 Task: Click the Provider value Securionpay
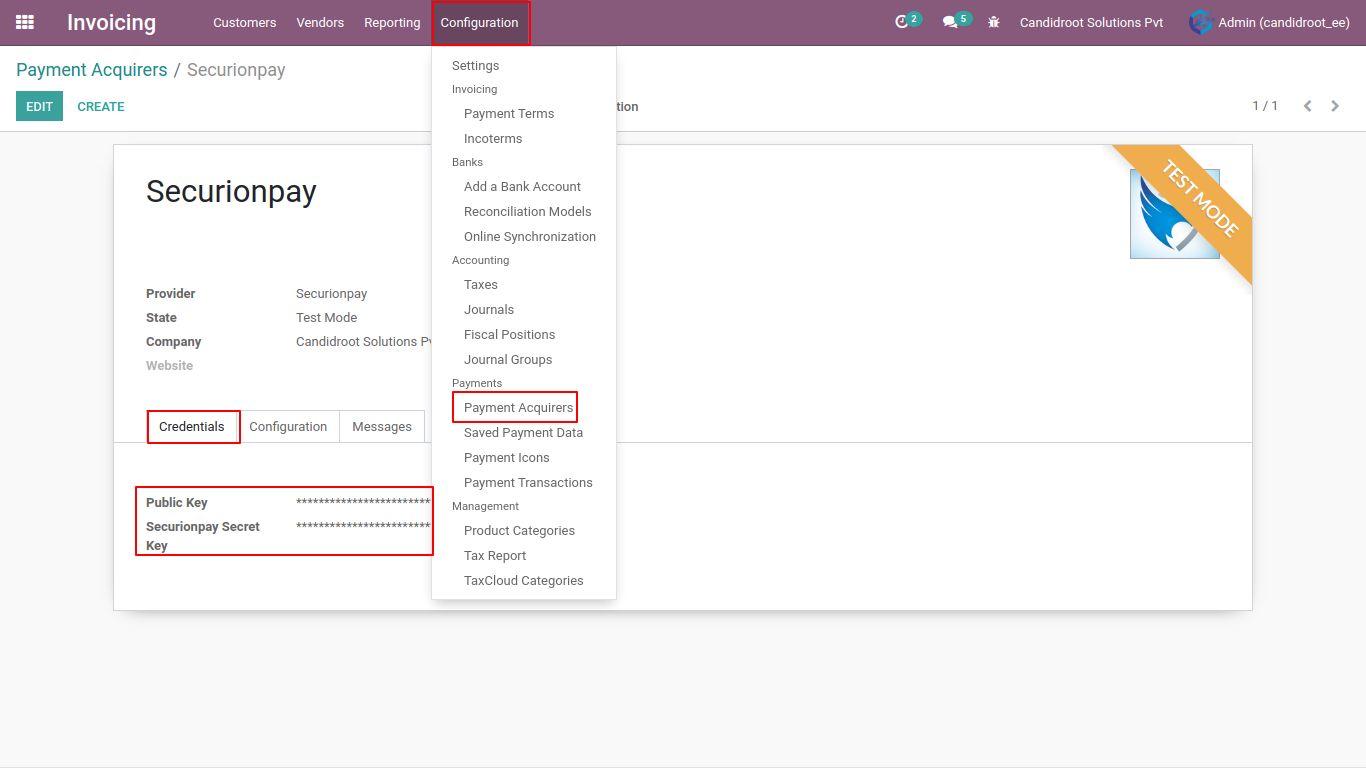click(331, 294)
